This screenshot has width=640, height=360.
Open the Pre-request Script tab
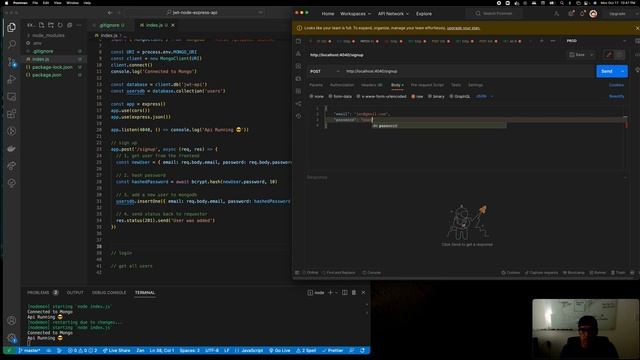pos(427,85)
